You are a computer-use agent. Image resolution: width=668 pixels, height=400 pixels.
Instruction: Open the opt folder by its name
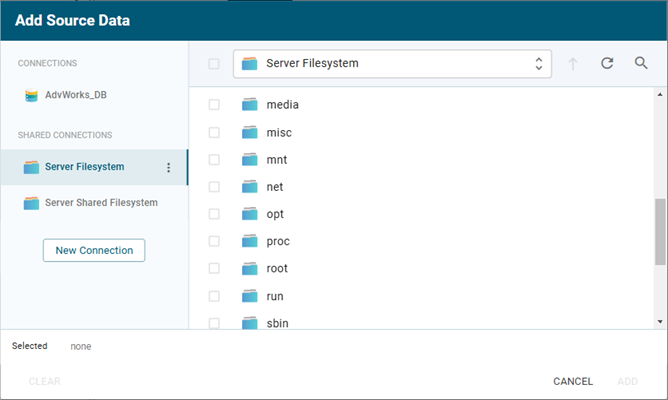tap(276, 214)
